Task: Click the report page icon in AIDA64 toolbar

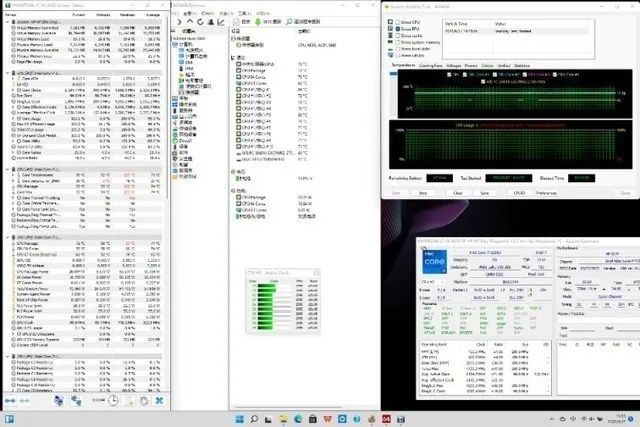Action: [x=236, y=22]
